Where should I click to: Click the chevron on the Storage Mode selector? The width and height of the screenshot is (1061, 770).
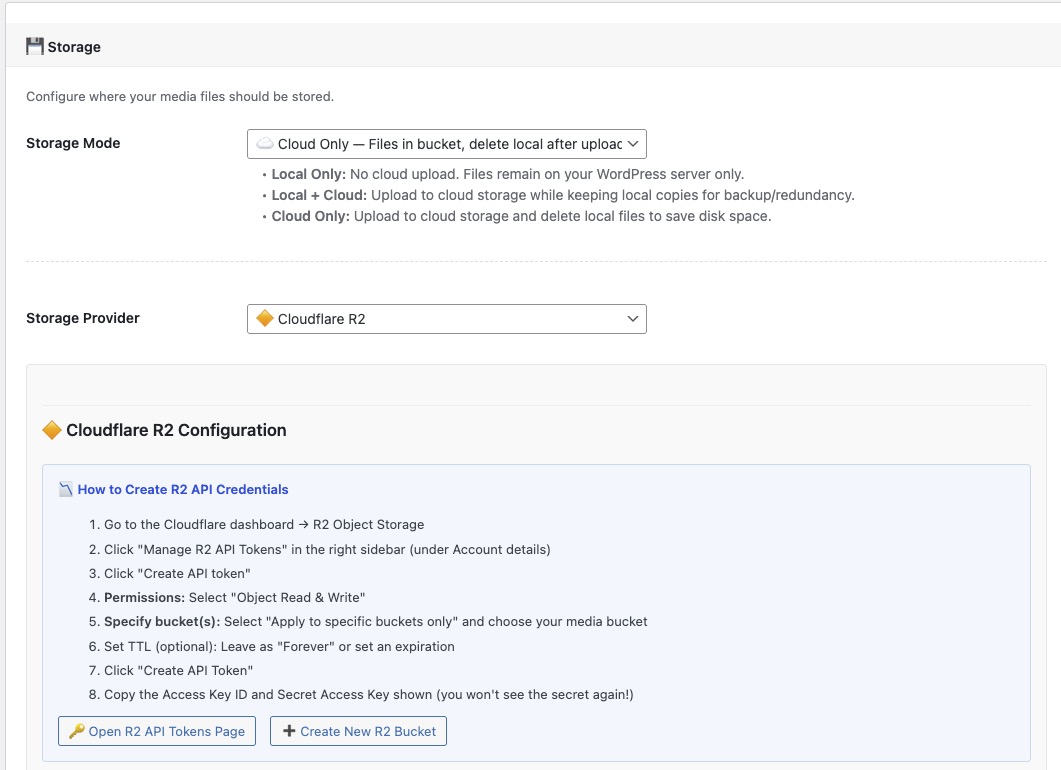633,143
